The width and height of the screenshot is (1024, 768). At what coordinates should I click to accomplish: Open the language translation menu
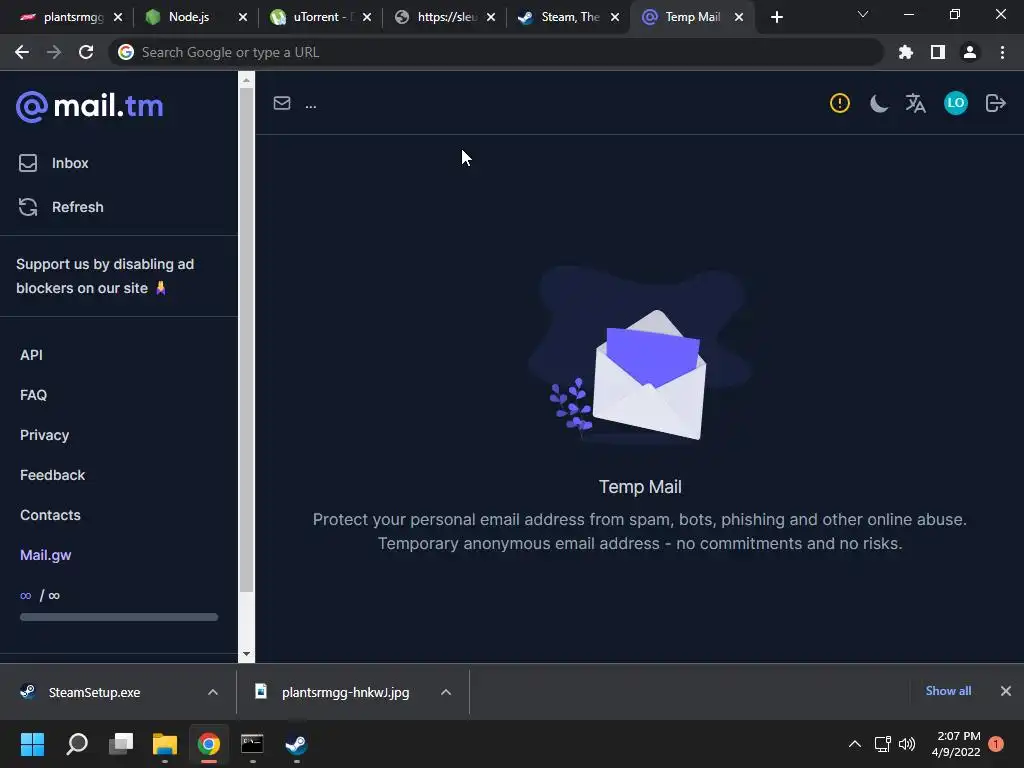click(x=916, y=103)
